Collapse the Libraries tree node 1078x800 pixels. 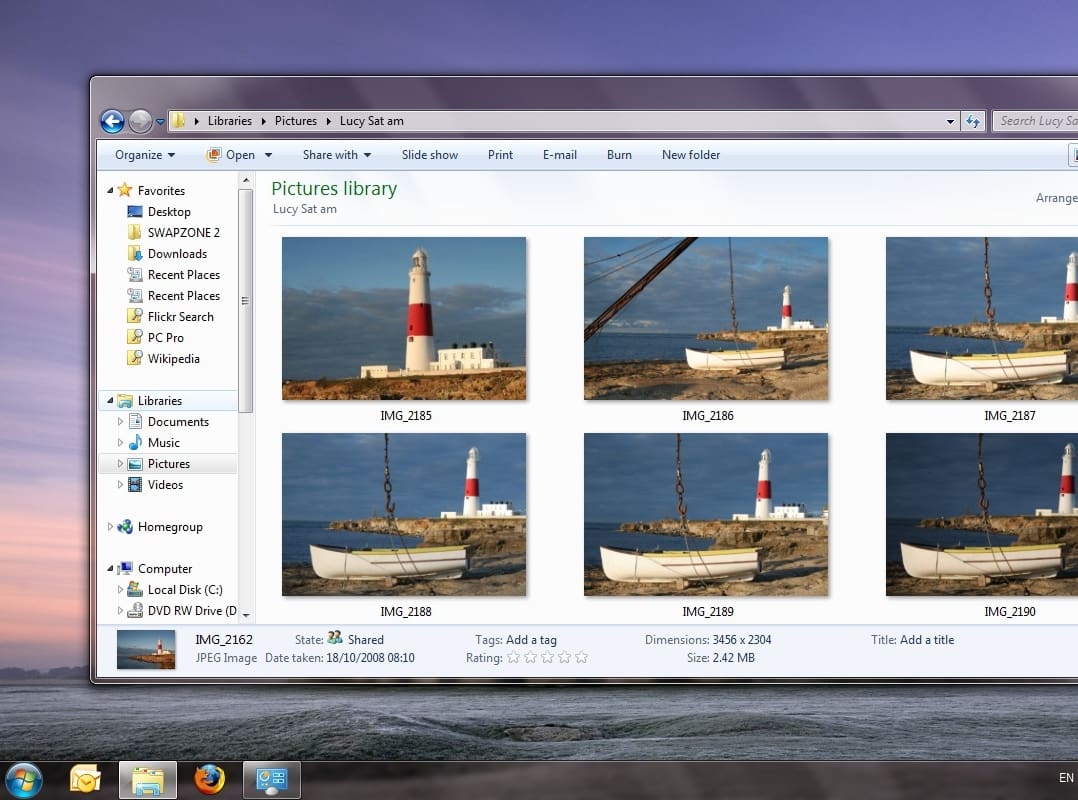coord(110,401)
